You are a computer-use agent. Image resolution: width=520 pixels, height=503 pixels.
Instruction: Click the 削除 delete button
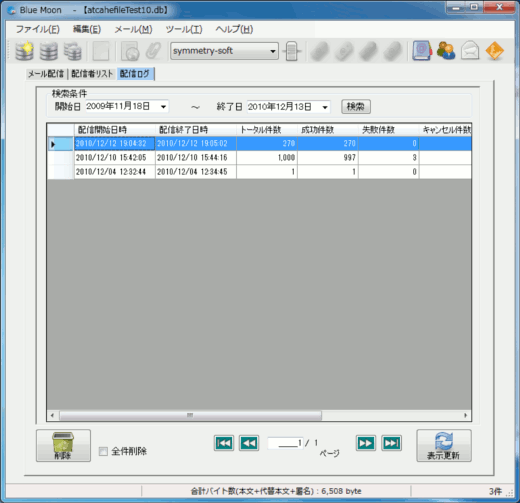tap(63, 446)
